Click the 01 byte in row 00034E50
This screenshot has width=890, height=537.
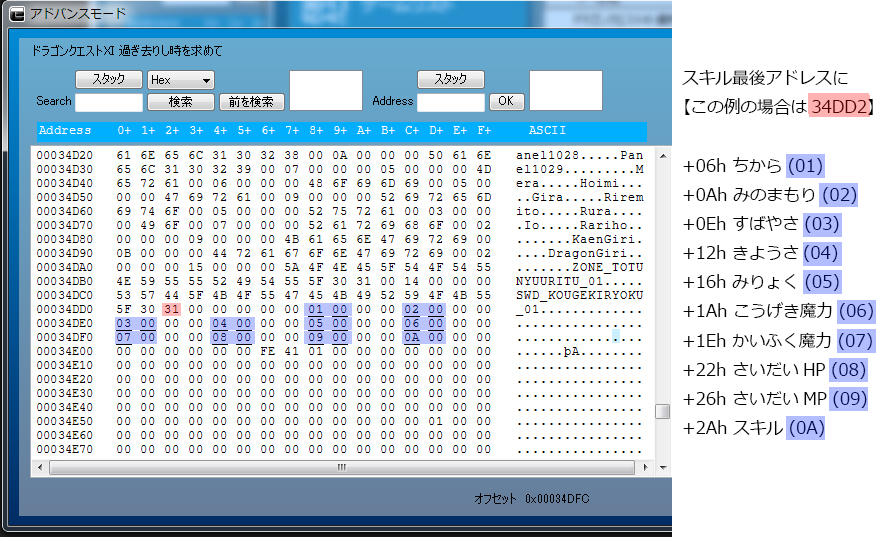(x=436, y=421)
